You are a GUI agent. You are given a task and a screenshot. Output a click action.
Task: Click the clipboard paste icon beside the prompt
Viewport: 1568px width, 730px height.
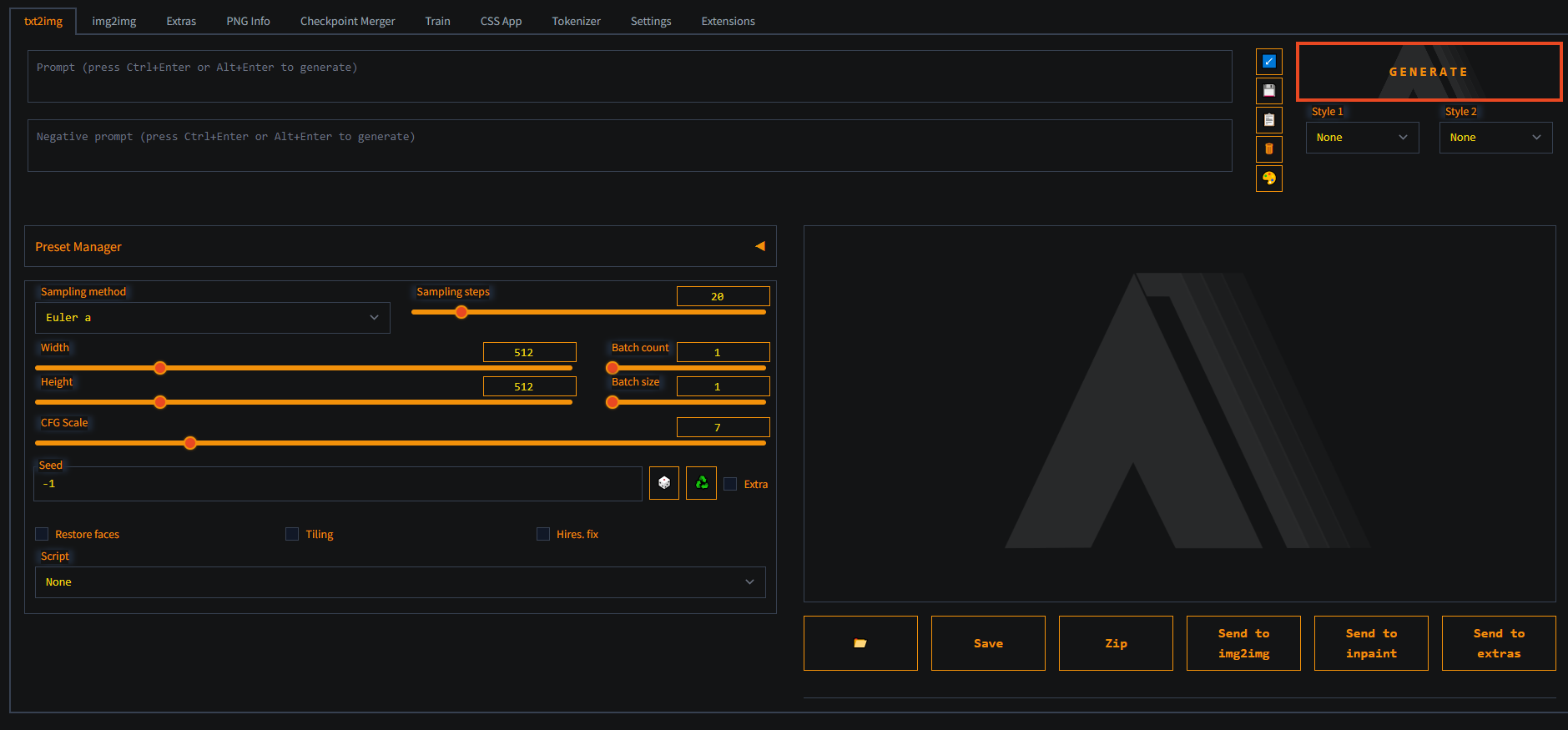[1268, 120]
